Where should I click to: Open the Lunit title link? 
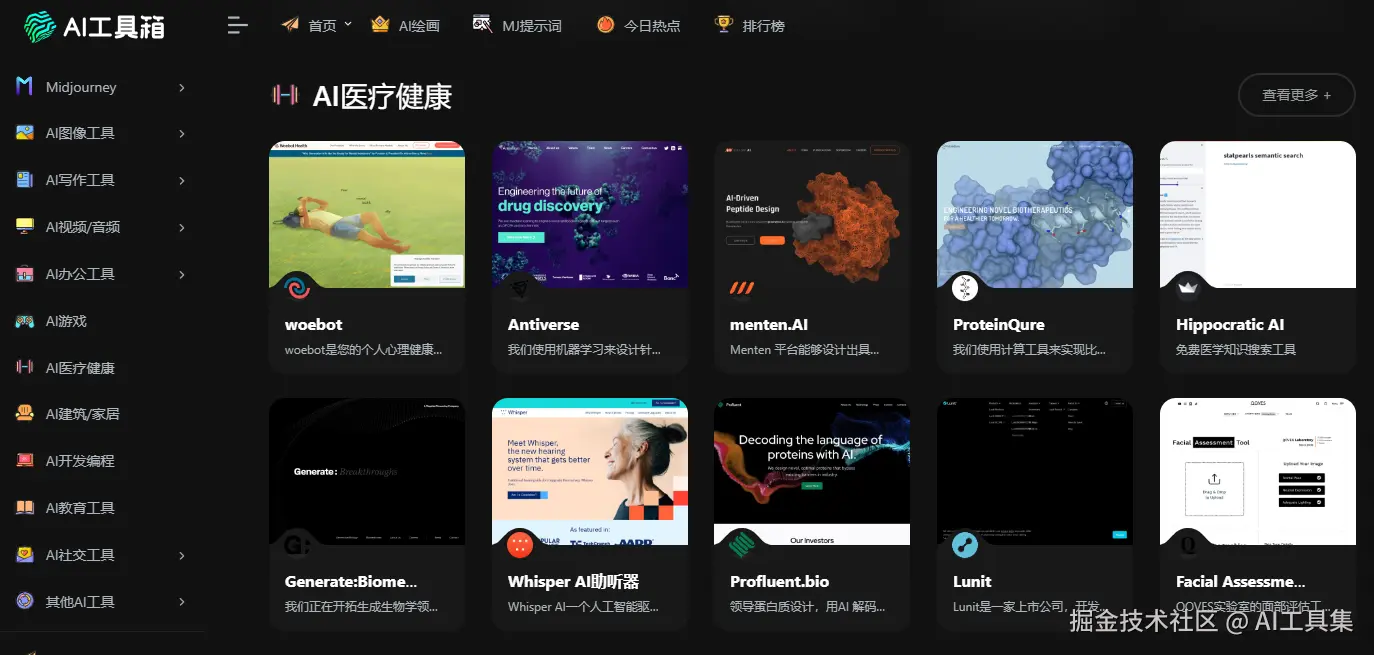click(972, 582)
